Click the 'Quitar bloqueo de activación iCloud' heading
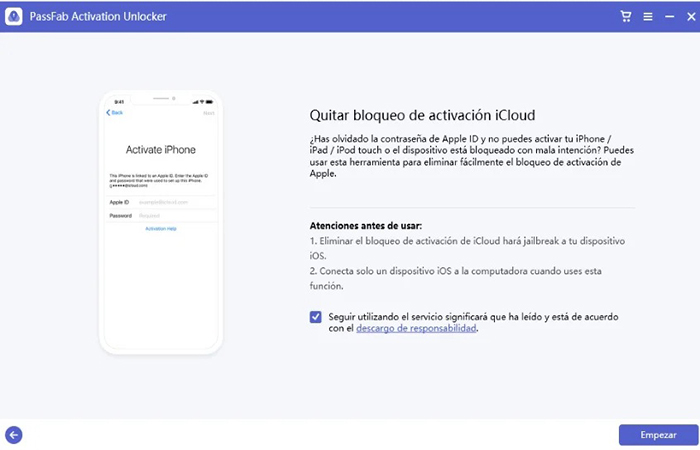 pos(422,115)
